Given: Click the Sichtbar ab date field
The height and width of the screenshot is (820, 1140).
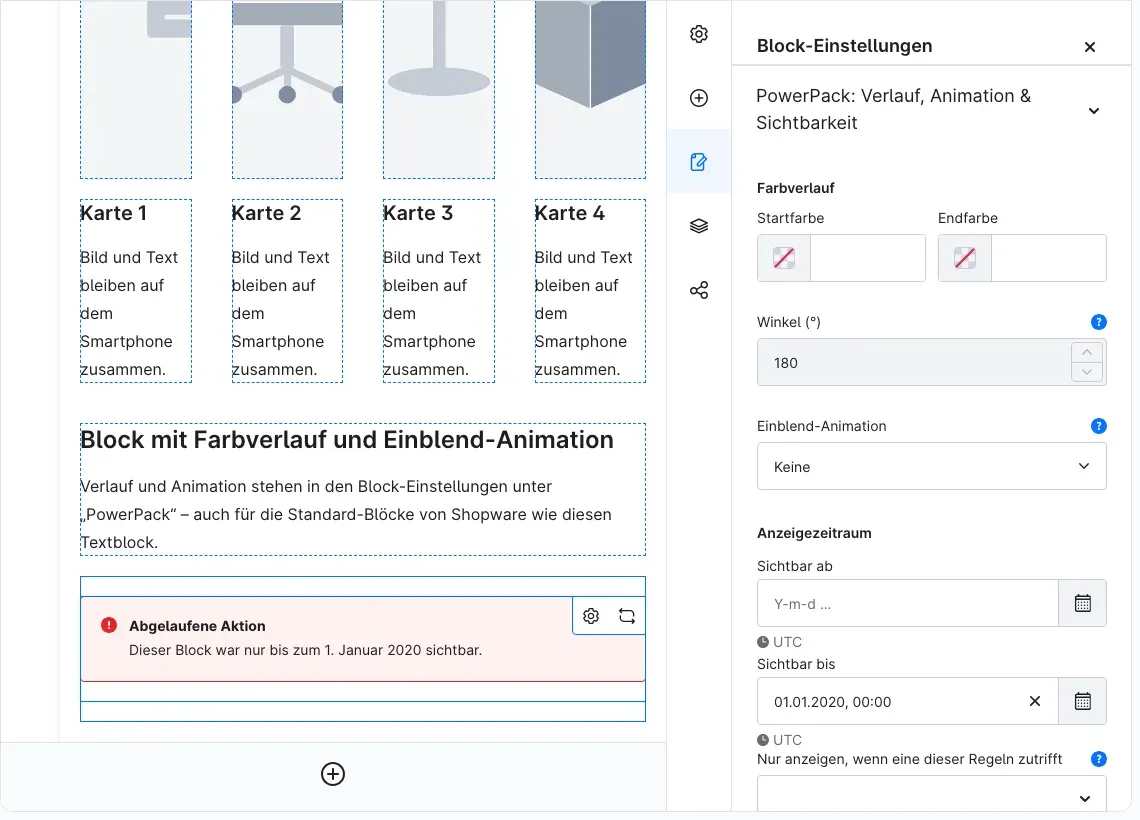Looking at the screenshot, I should tap(908, 603).
